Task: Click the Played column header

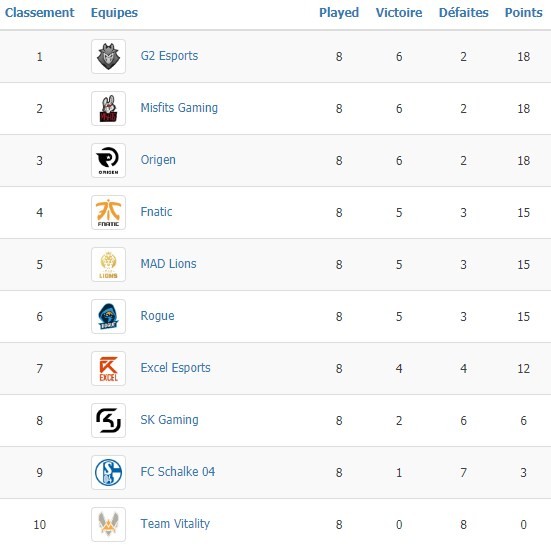Action: click(x=339, y=13)
